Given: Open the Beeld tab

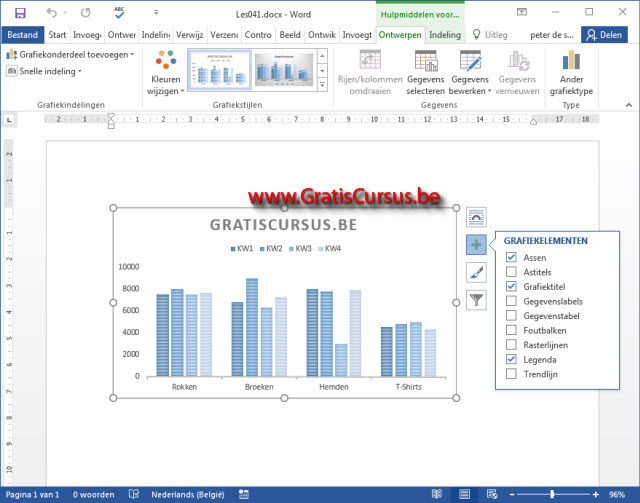Looking at the screenshot, I should pos(290,35).
